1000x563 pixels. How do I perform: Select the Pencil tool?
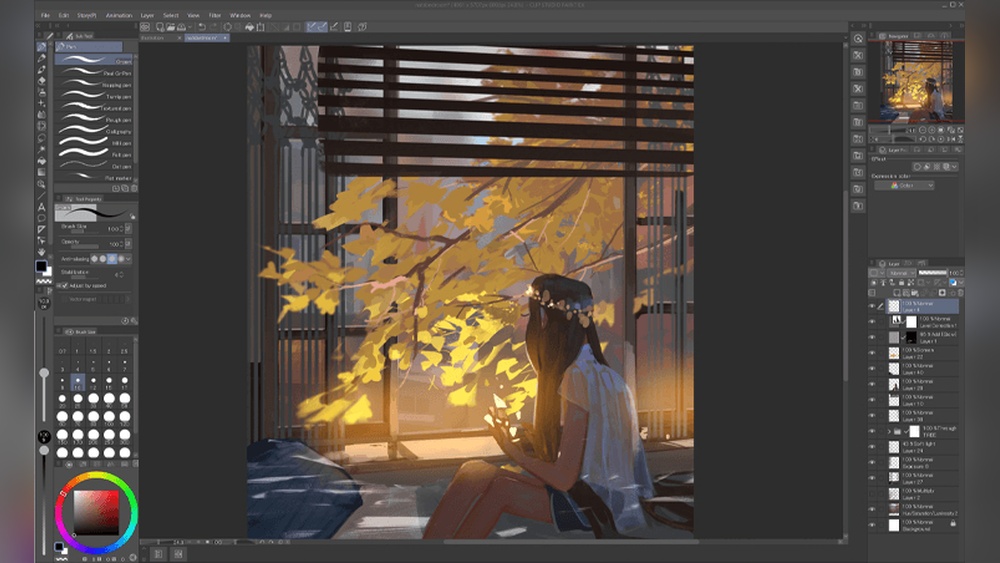tap(41, 58)
